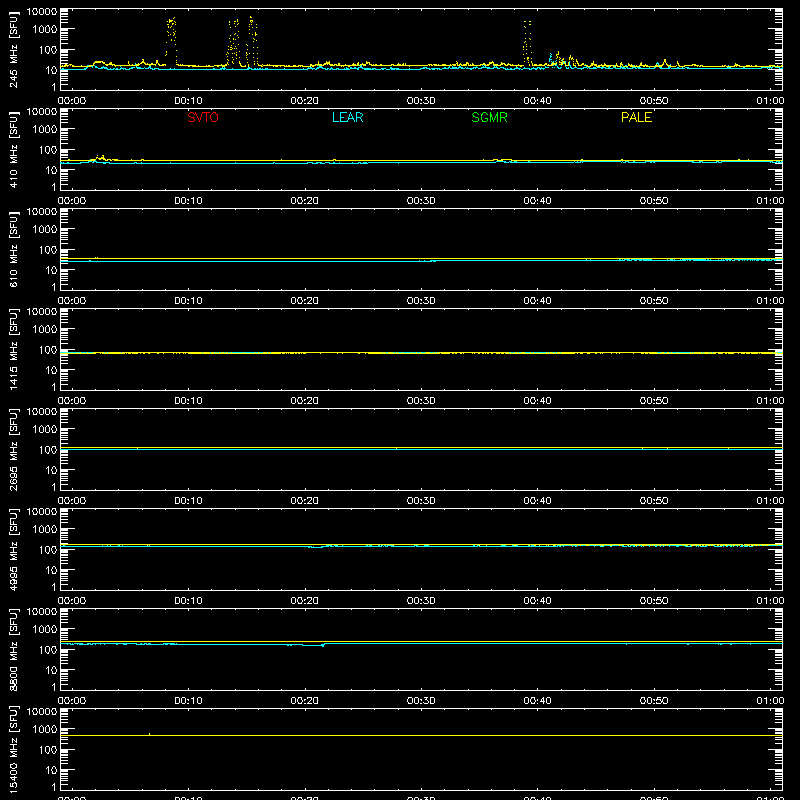This screenshot has height=800, width=800.
Task: Click the 10000 y-axis label of 245 MHz plot
Action: (42, 12)
